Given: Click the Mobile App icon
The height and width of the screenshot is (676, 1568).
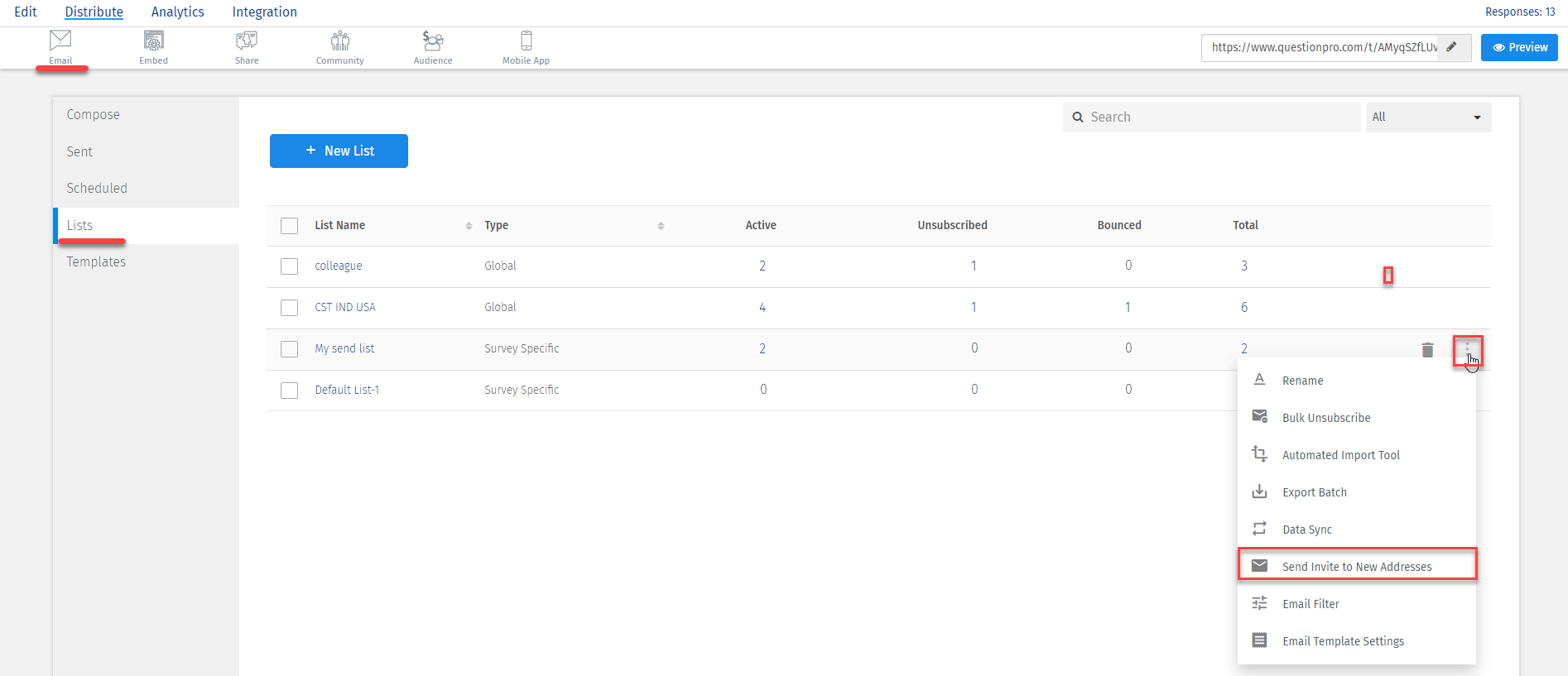Looking at the screenshot, I should point(526,41).
